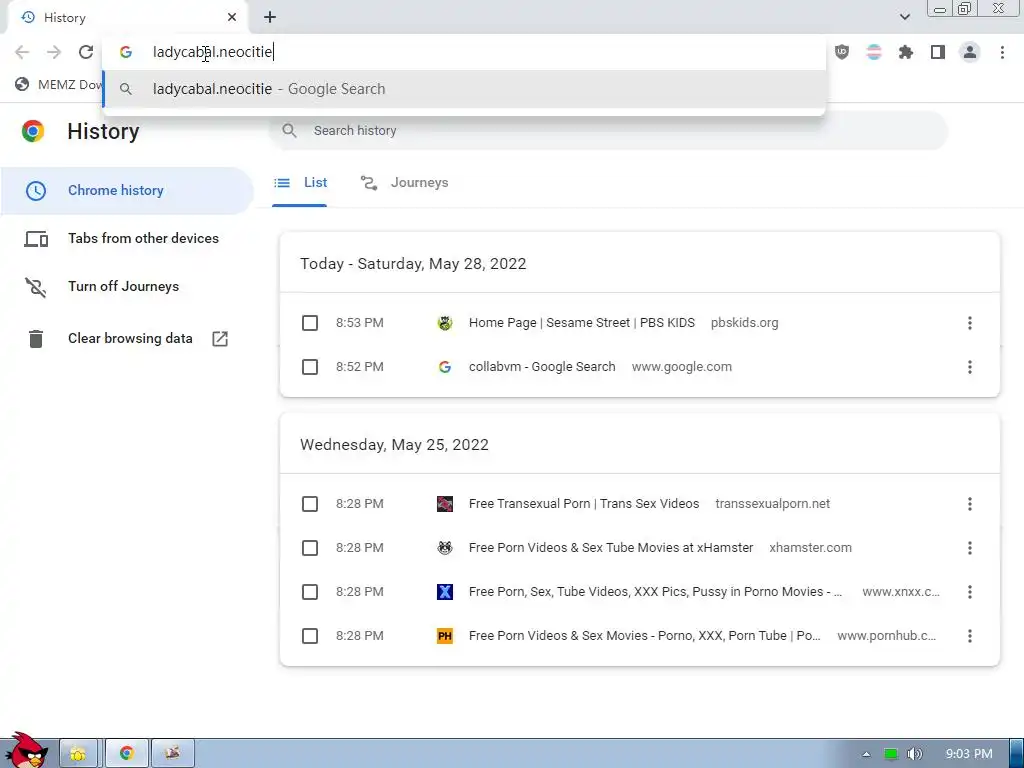The image size is (1024, 768).
Task: Click external link icon beside Clear browsing data
Action: pos(220,338)
